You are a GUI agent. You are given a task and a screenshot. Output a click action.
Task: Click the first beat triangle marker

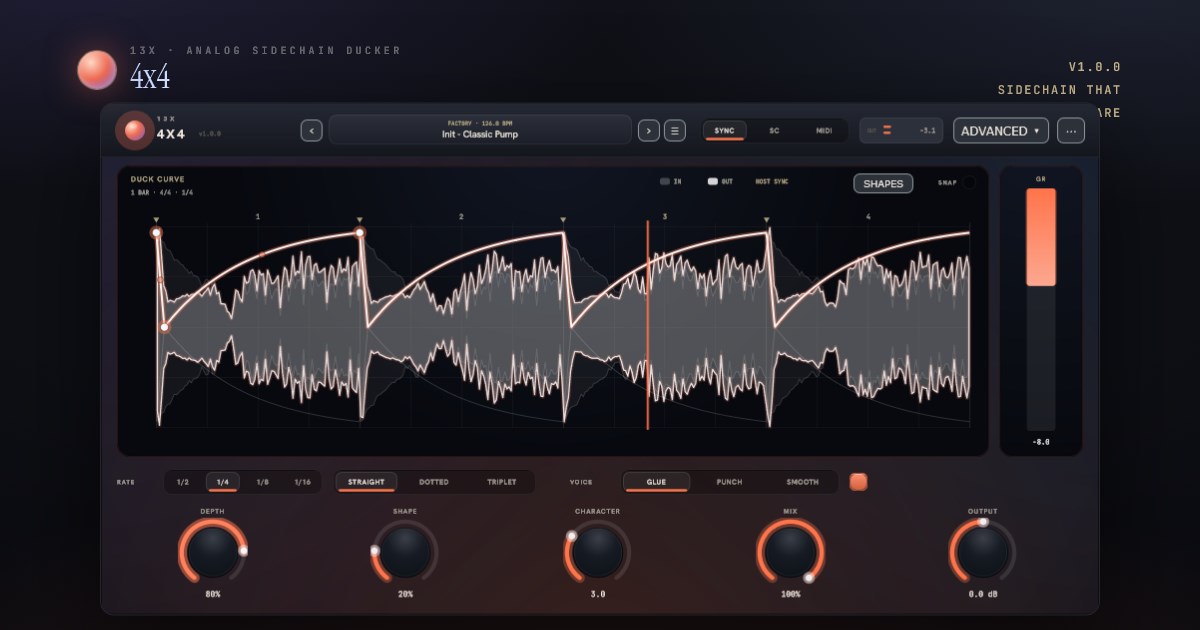pyautogui.click(x=157, y=219)
